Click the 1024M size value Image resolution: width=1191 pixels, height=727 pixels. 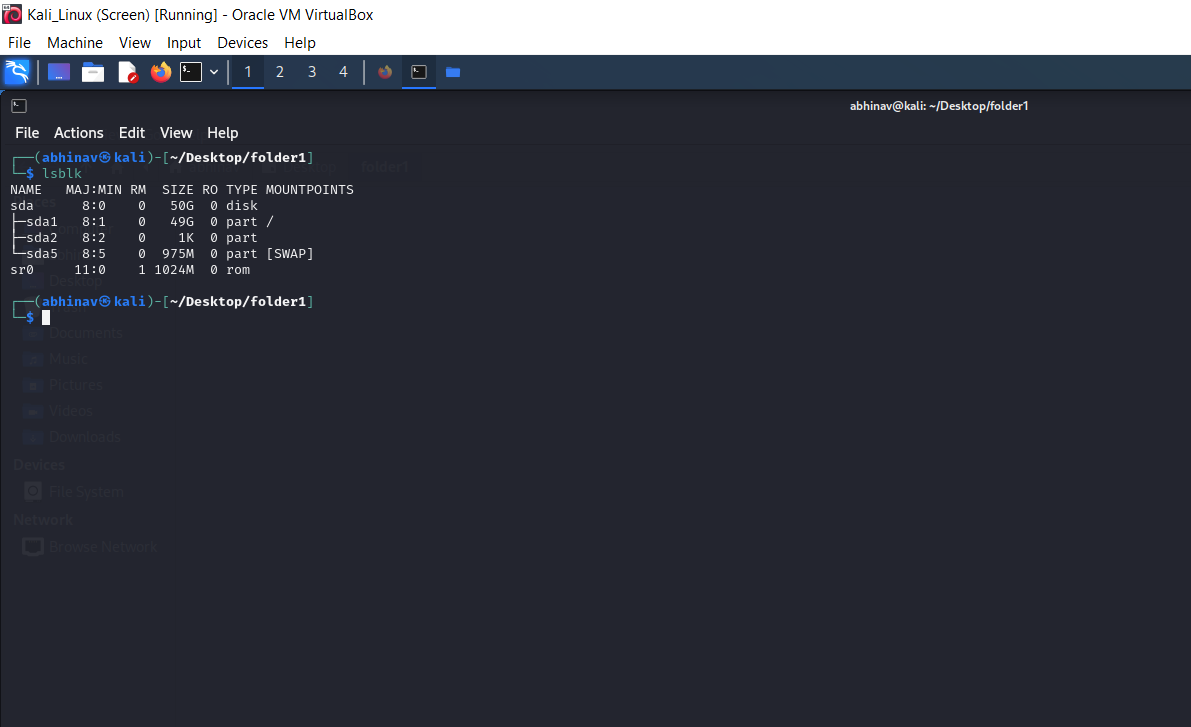coord(174,270)
